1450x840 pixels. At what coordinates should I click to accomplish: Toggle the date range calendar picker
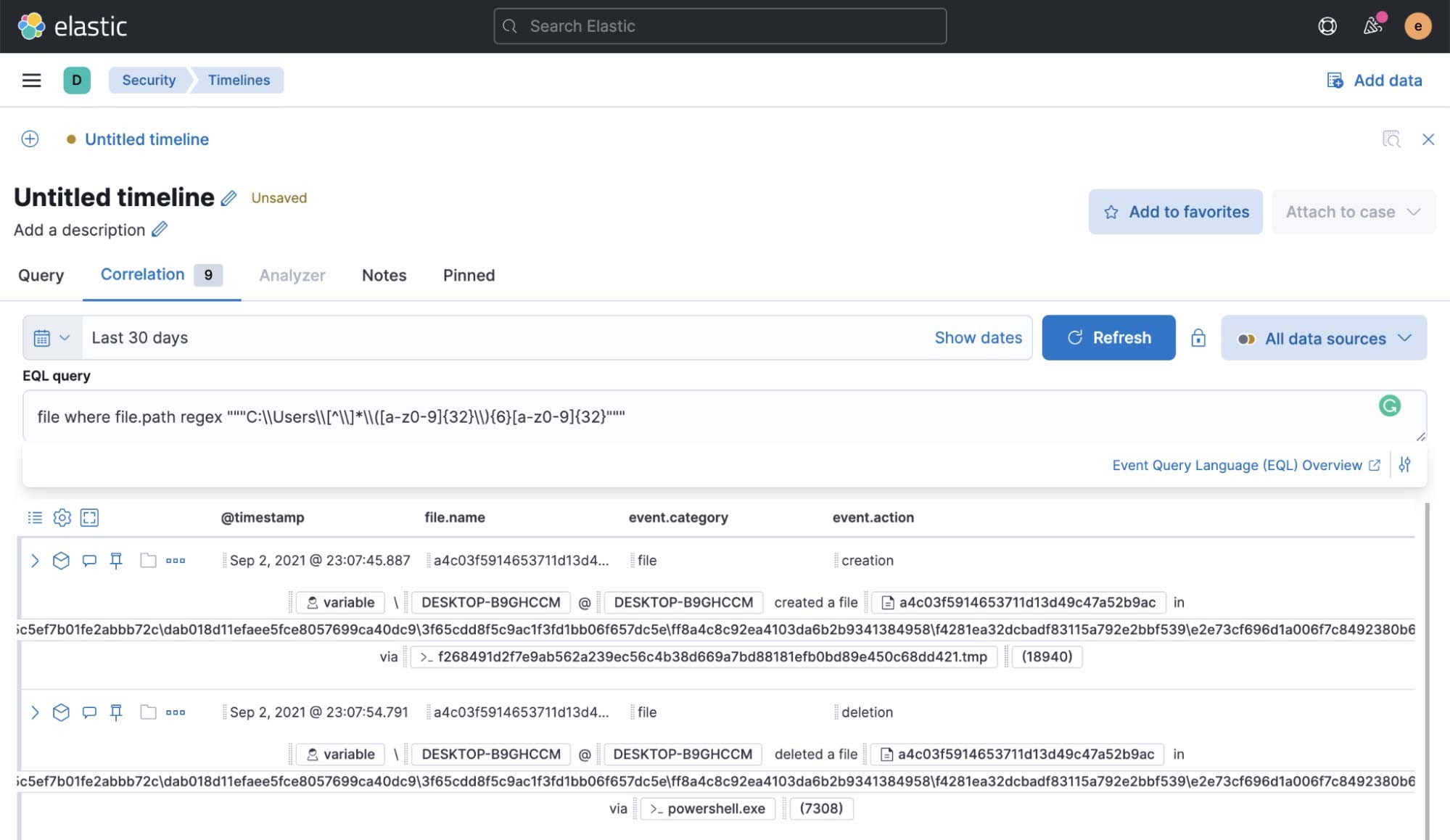51,337
